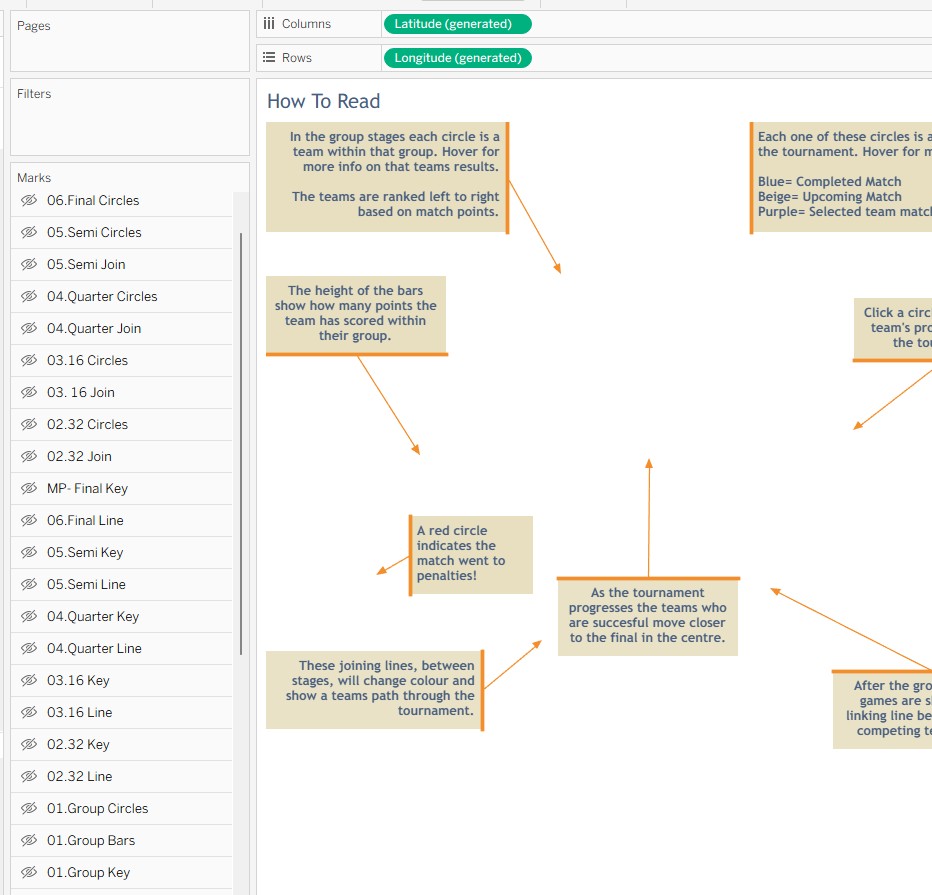Click the Columns shelf icon
The width and height of the screenshot is (932, 895).
(x=269, y=24)
